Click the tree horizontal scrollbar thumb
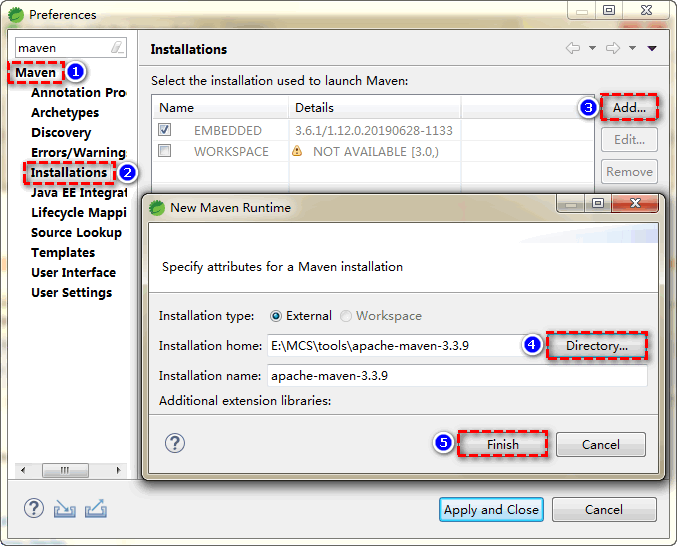 [65, 470]
